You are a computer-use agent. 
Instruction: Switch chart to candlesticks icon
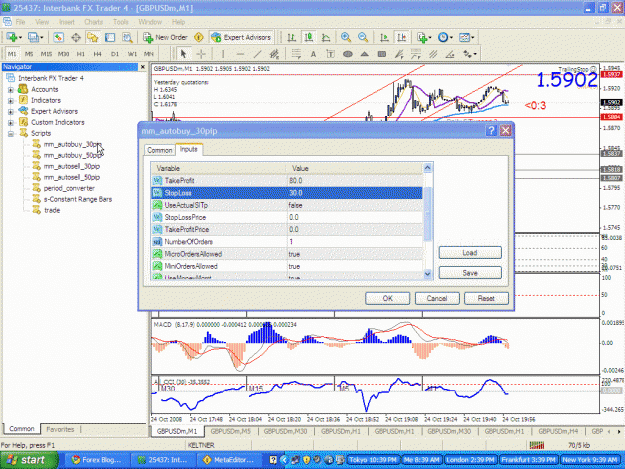click(309, 37)
